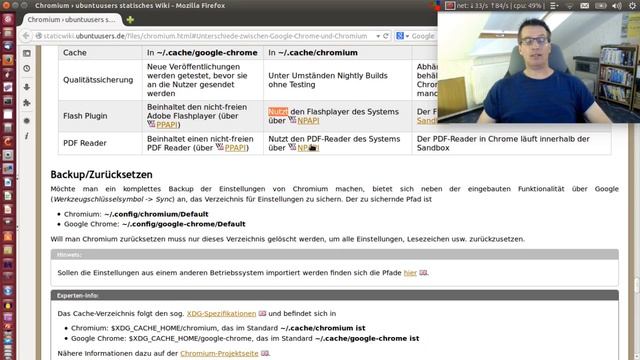Viewport: 640px width, 360px height.
Task: Select the Chromium › ubuntuusers tab
Action: 71,19
